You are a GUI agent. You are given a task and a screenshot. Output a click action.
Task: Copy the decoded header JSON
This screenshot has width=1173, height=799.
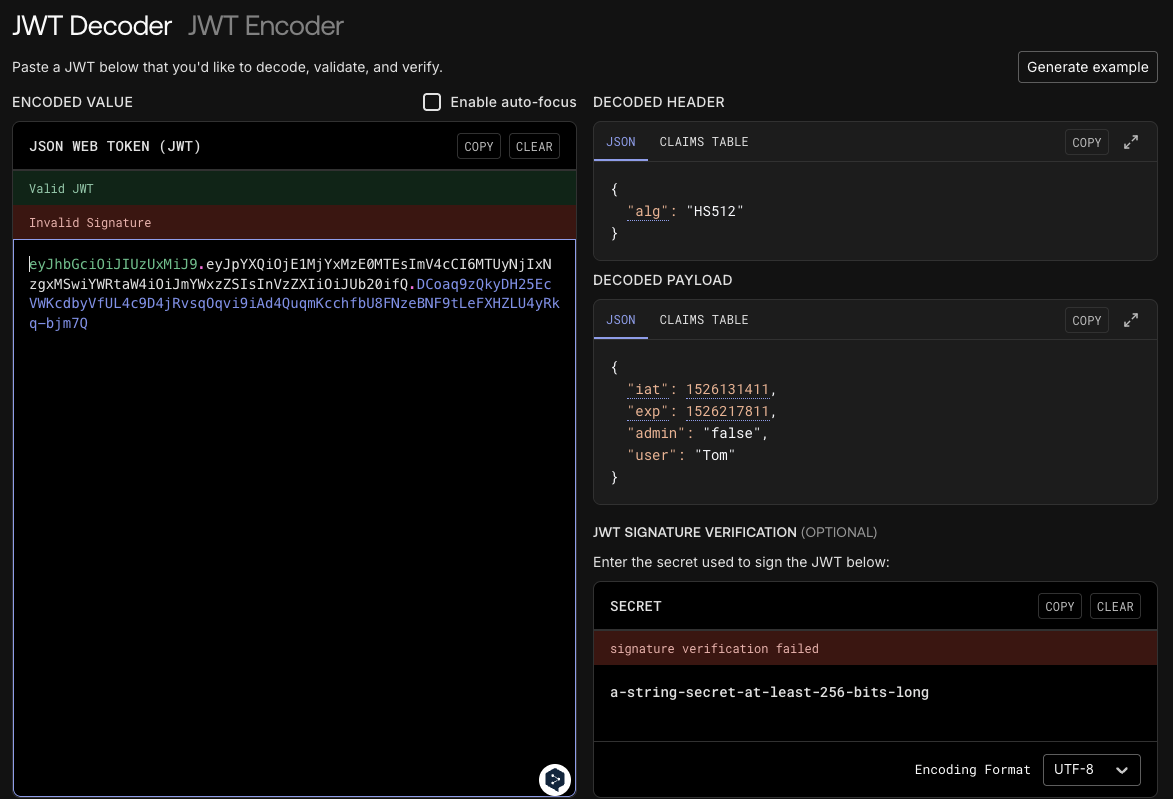[x=1086, y=142]
